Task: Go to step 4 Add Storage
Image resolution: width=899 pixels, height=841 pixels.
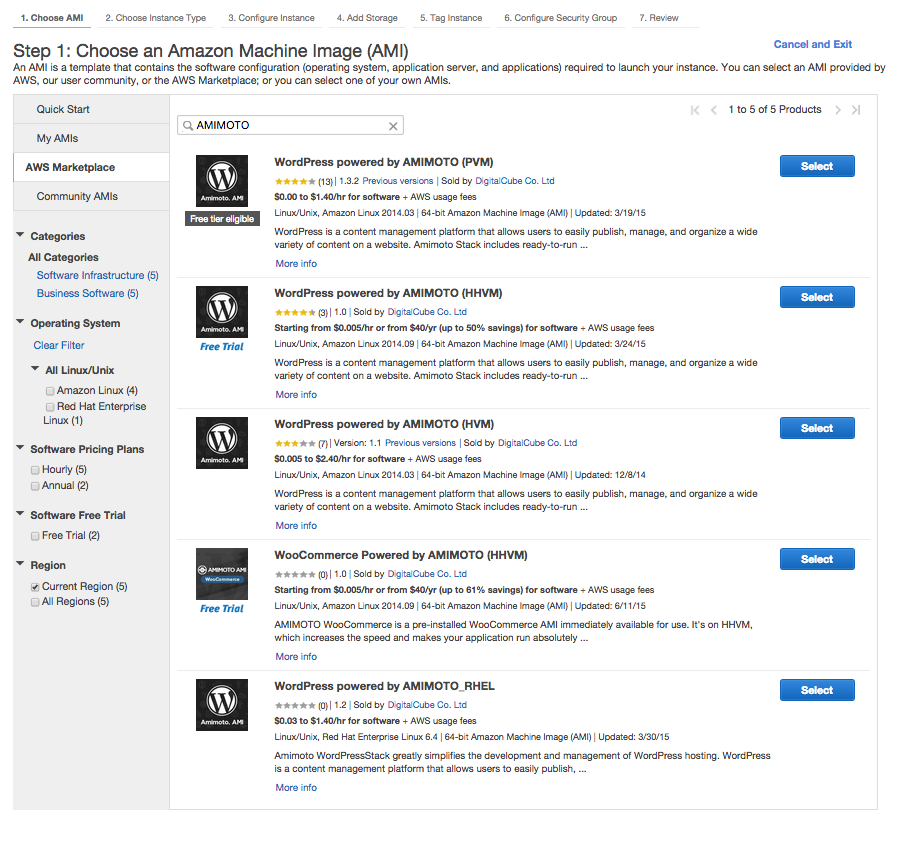Action: [367, 18]
